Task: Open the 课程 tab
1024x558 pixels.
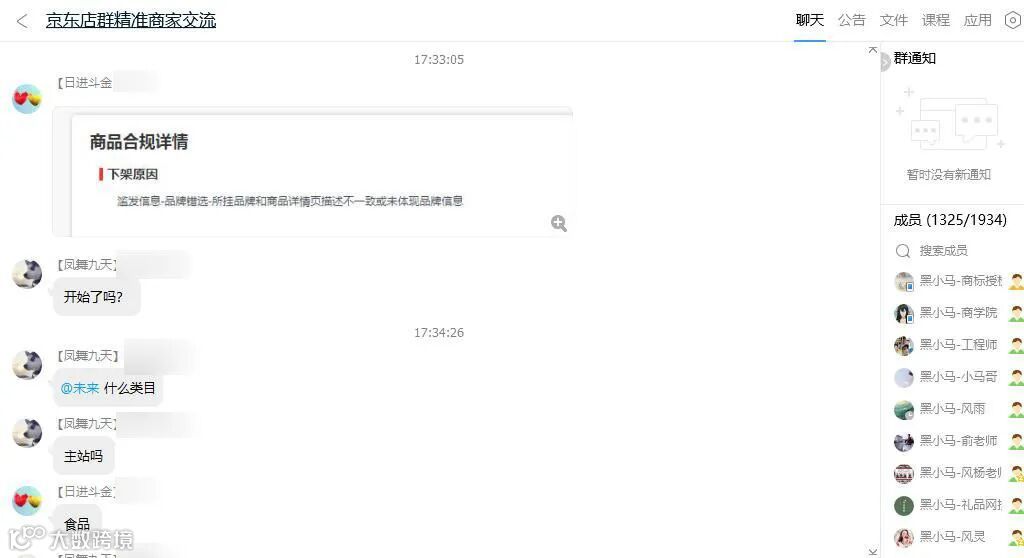Action: click(935, 20)
